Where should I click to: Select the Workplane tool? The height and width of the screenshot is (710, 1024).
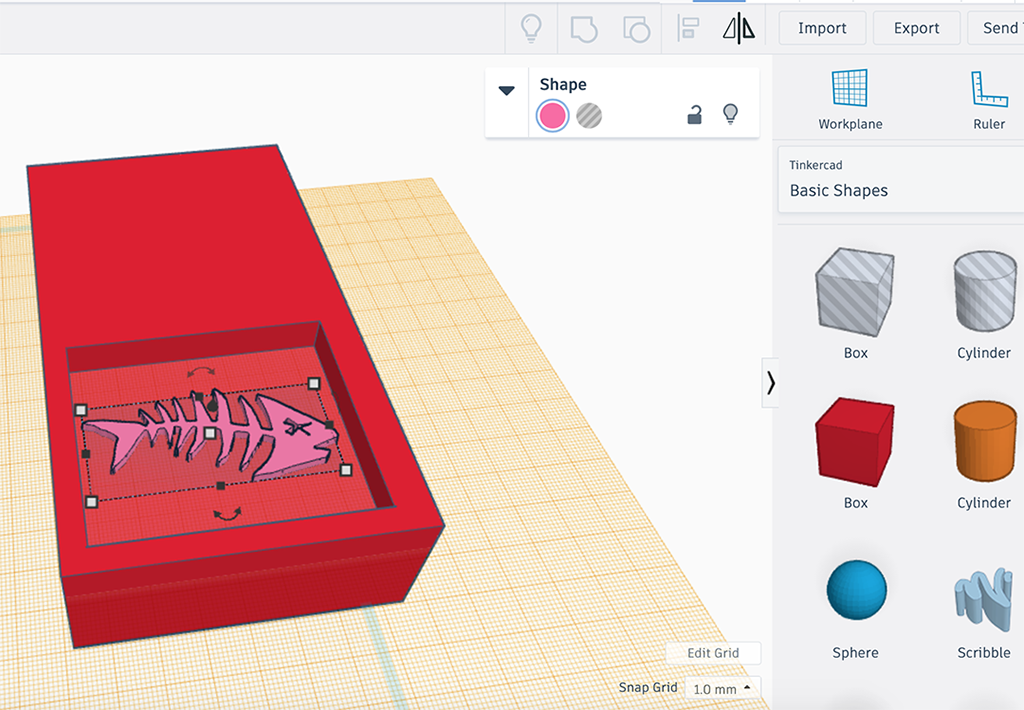pos(850,99)
